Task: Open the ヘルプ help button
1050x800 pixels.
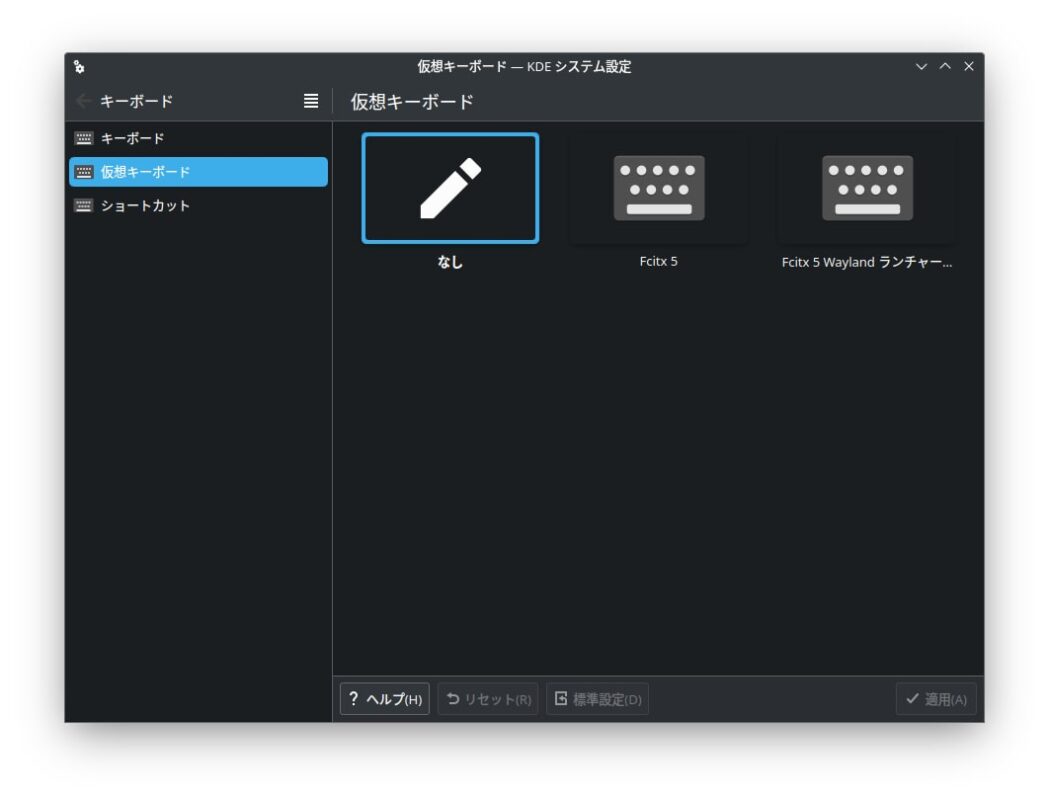Action: 385,700
